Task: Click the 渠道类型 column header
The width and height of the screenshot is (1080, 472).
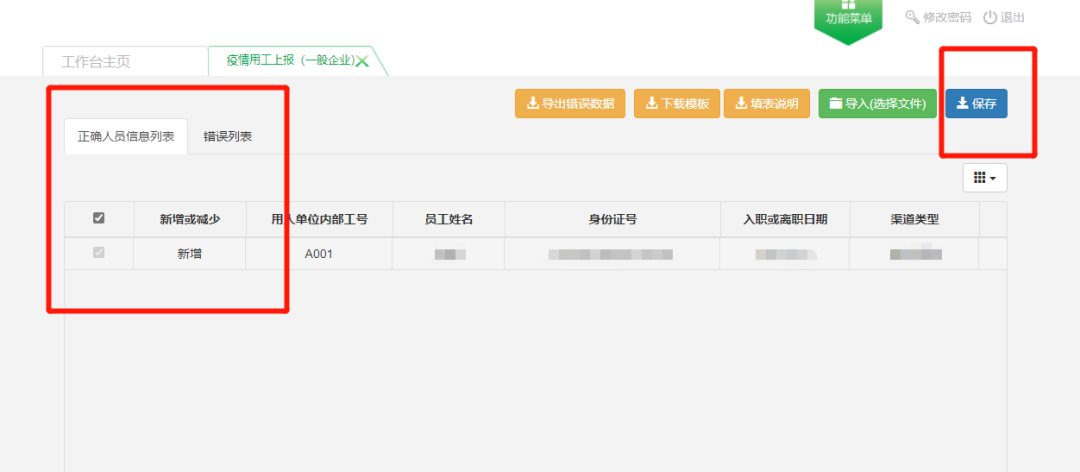Action: [914, 219]
